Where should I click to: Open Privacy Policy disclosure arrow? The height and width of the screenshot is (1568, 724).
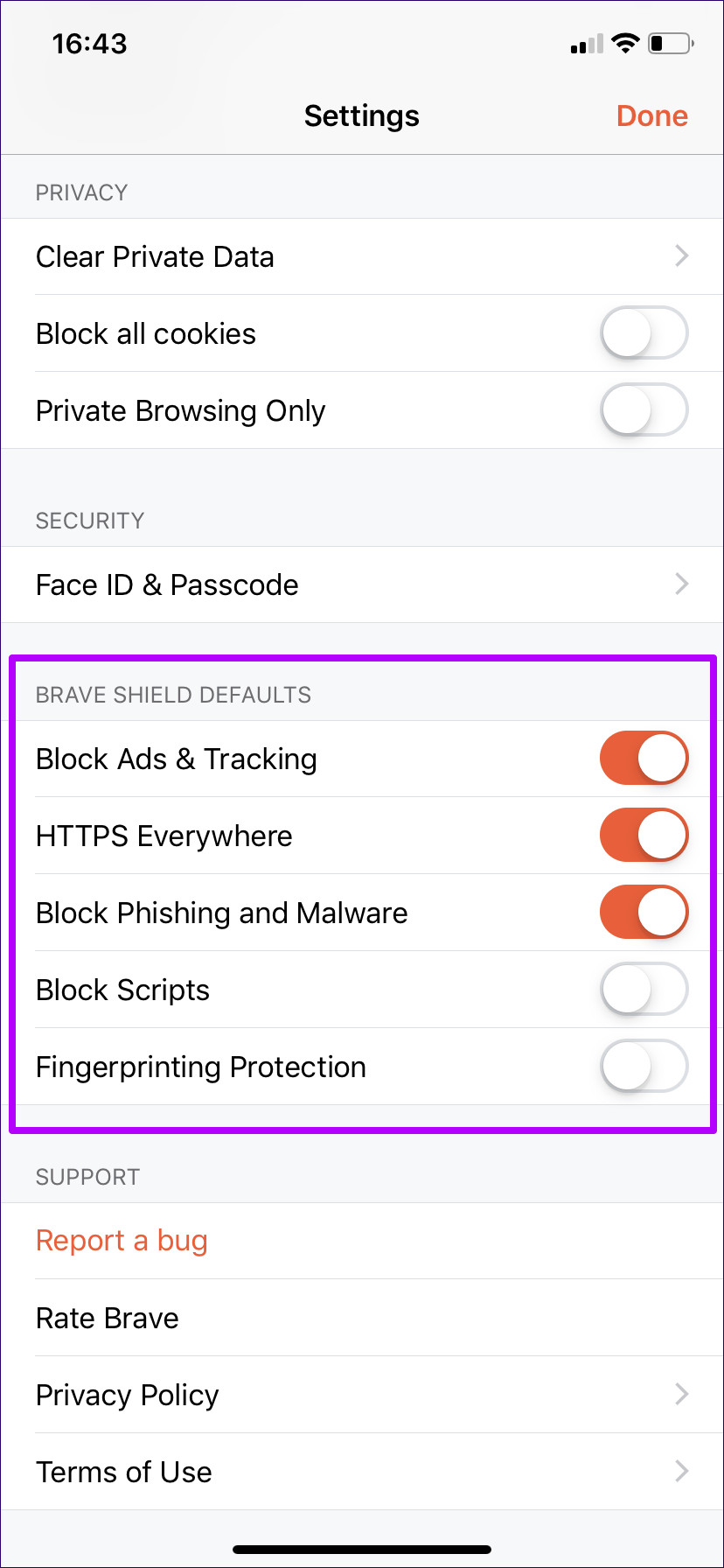tap(682, 1395)
